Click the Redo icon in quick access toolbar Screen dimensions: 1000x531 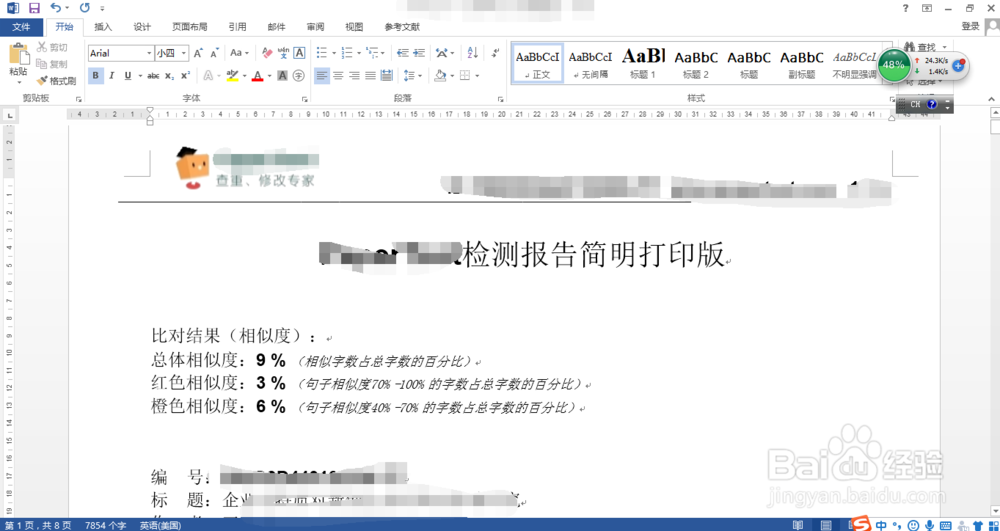point(84,8)
